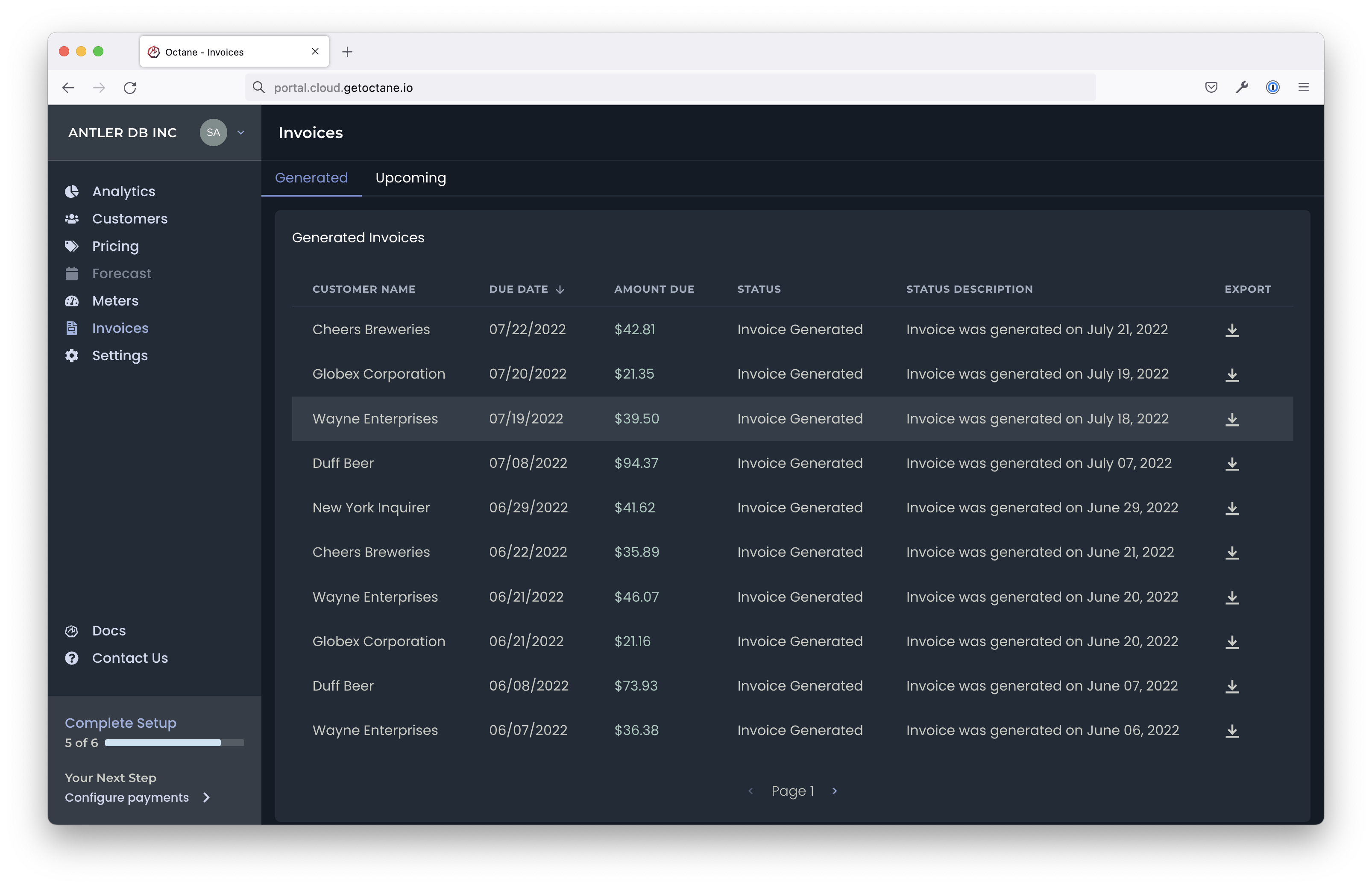The width and height of the screenshot is (1372, 888).
Task: Download the Duff Beer $94.37 invoice
Action: [x=1231, y=464]
